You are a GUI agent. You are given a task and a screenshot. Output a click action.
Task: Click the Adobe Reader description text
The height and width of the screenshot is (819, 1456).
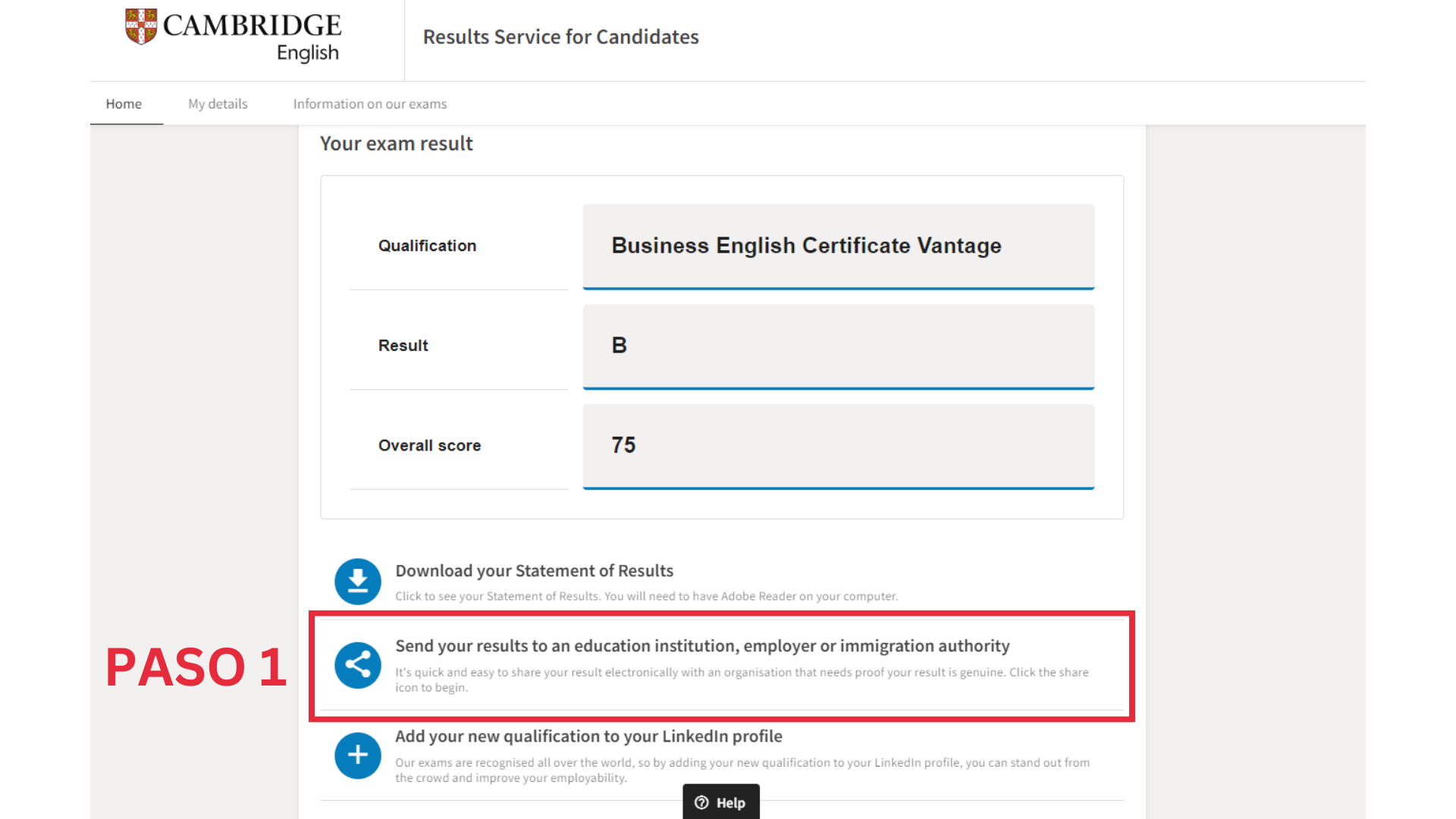pos(646,597)
